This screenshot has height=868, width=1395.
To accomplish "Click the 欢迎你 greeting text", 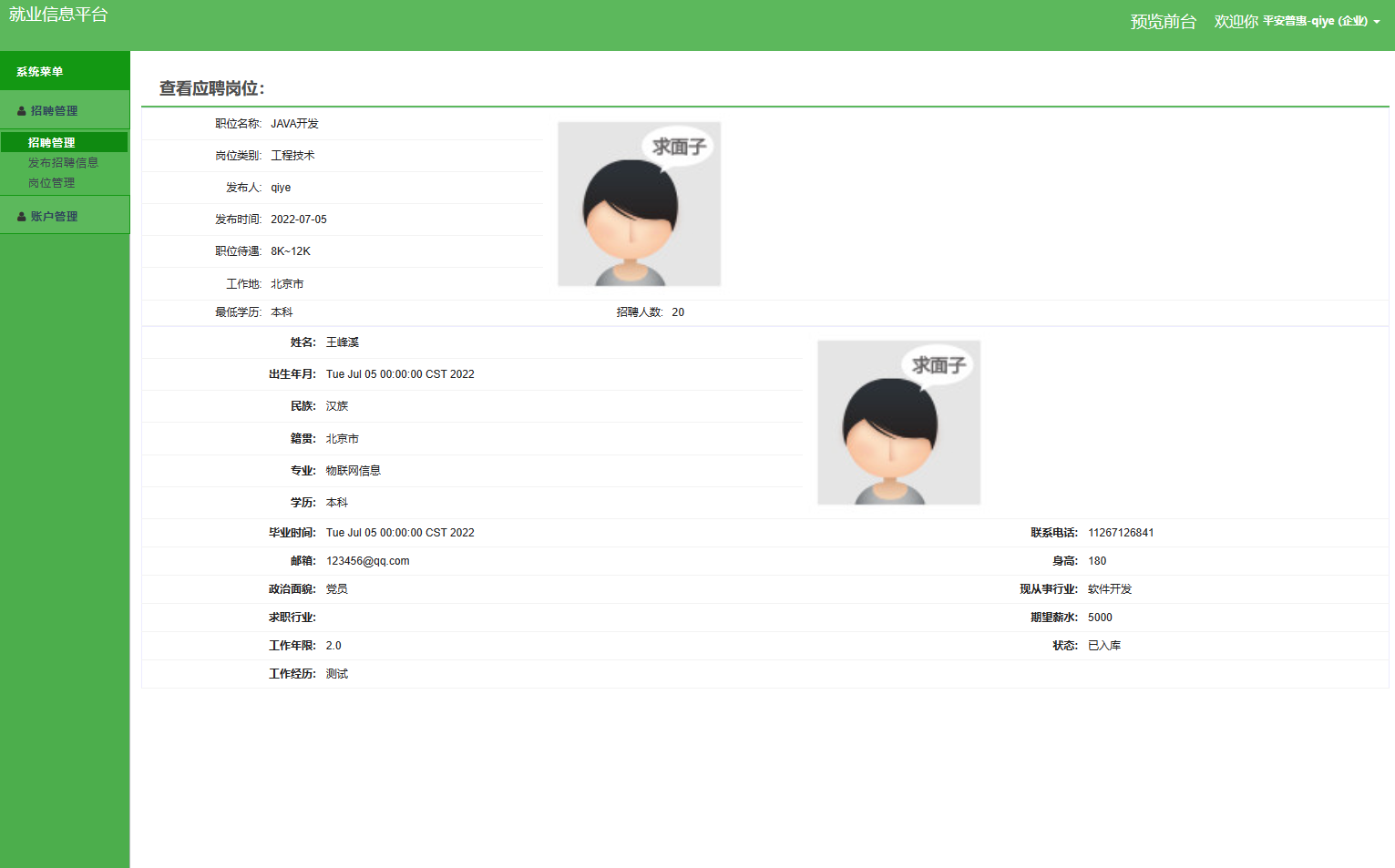I will pos(1235,20).
